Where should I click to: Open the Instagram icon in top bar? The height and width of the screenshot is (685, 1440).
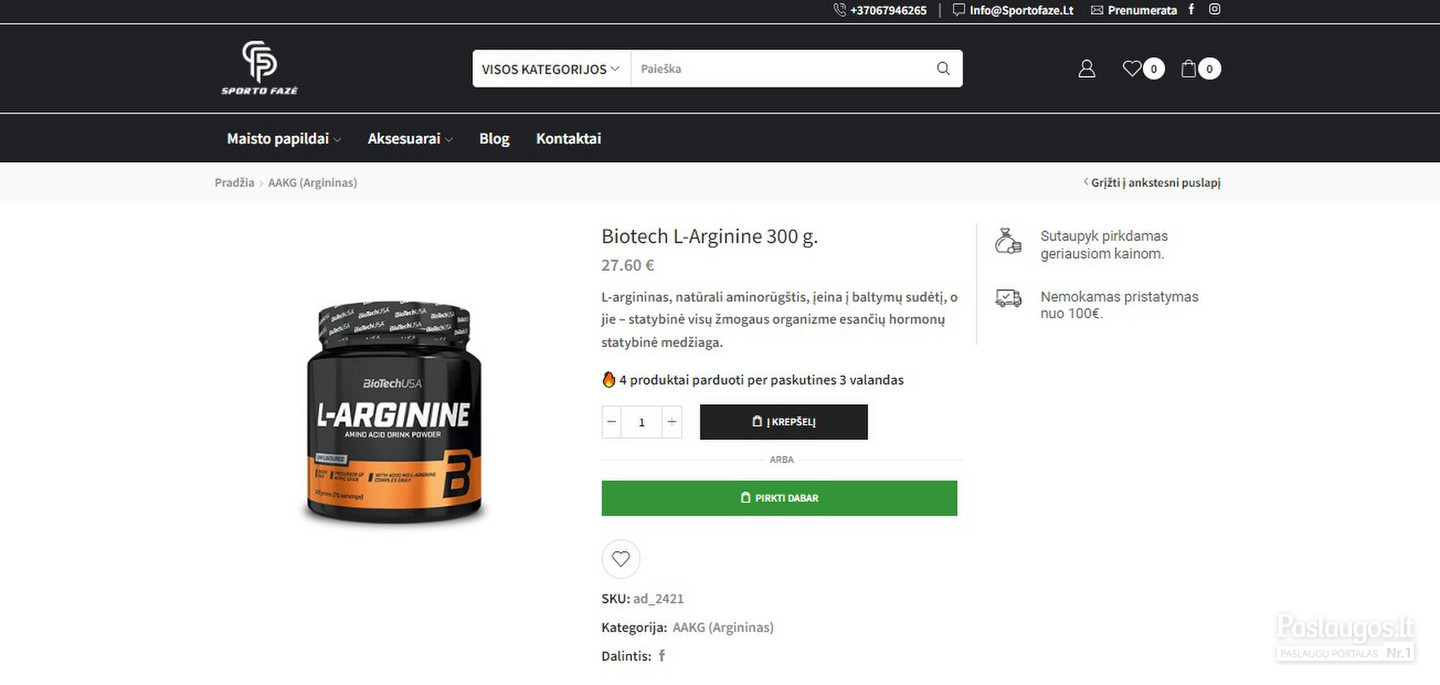click(1215, 10)
